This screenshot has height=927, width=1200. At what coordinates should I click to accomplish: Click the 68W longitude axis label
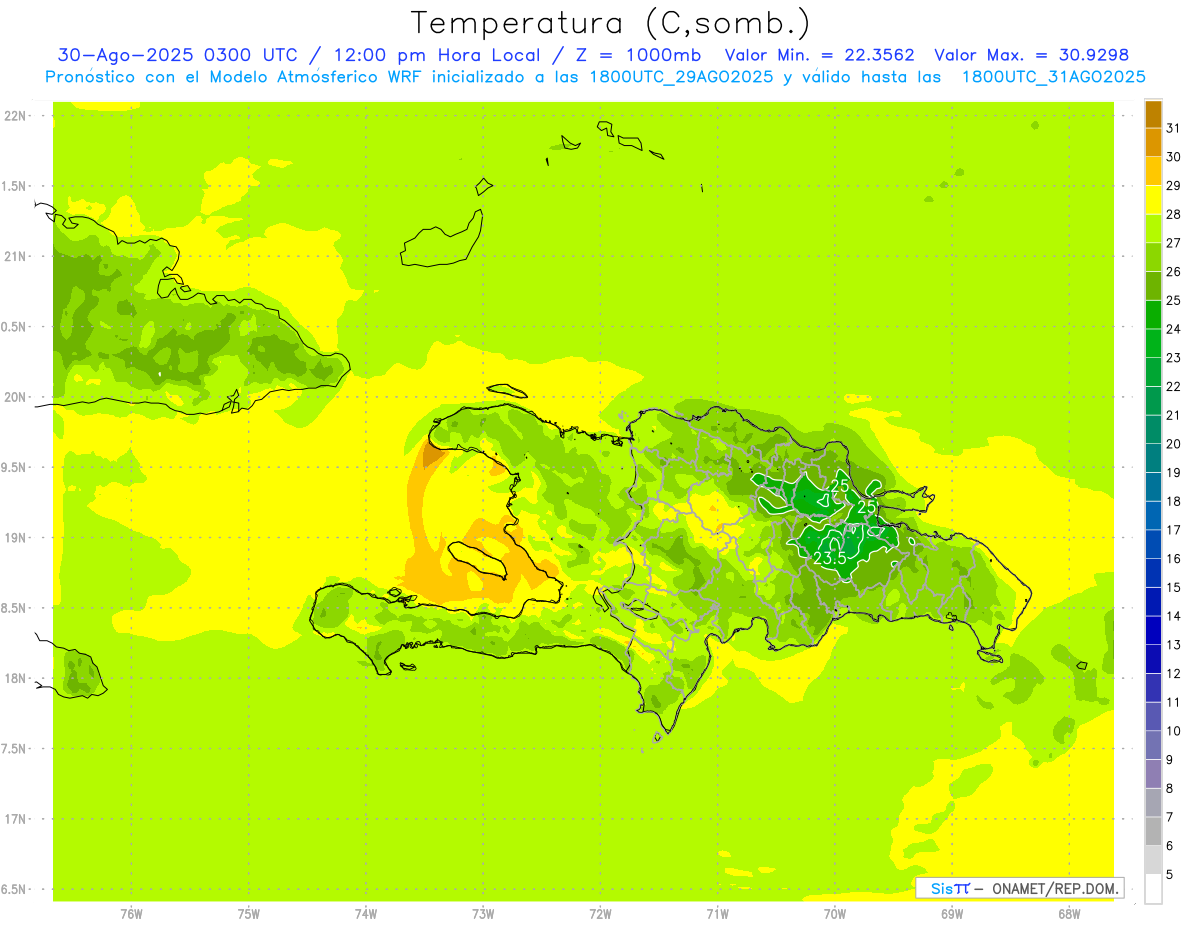tap(1069, 913)
